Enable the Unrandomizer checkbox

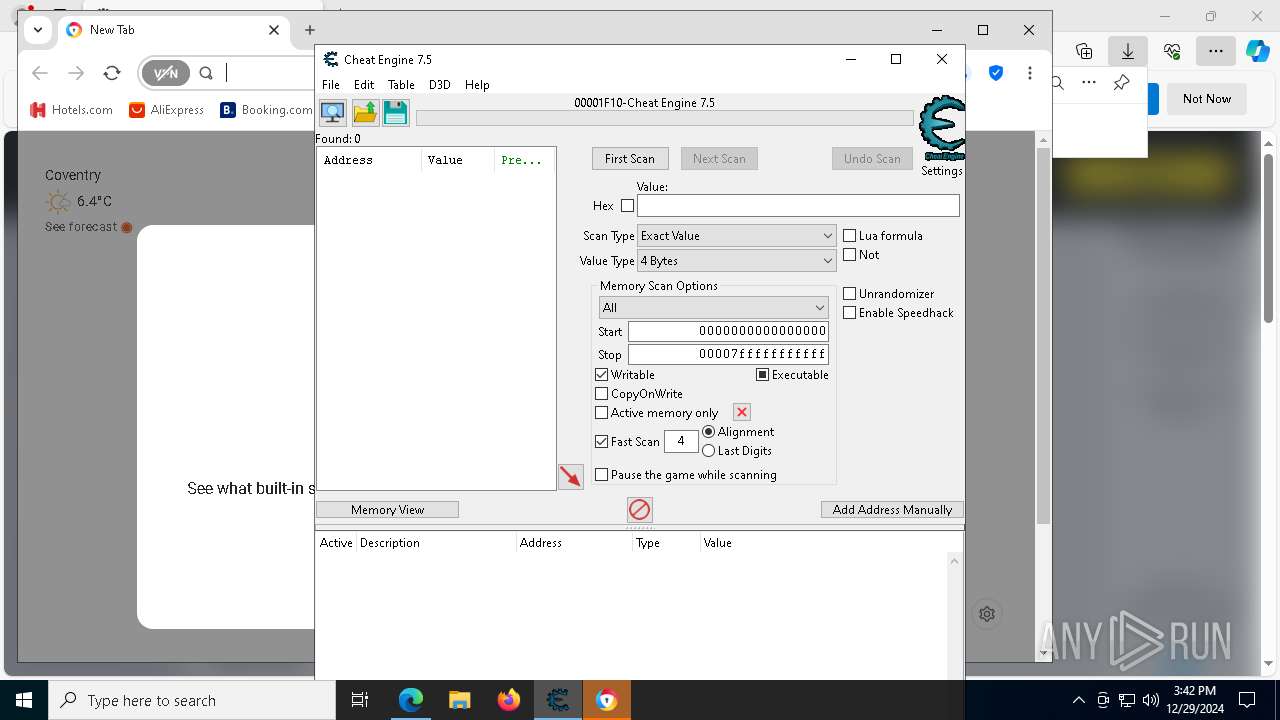pos(850,294)
